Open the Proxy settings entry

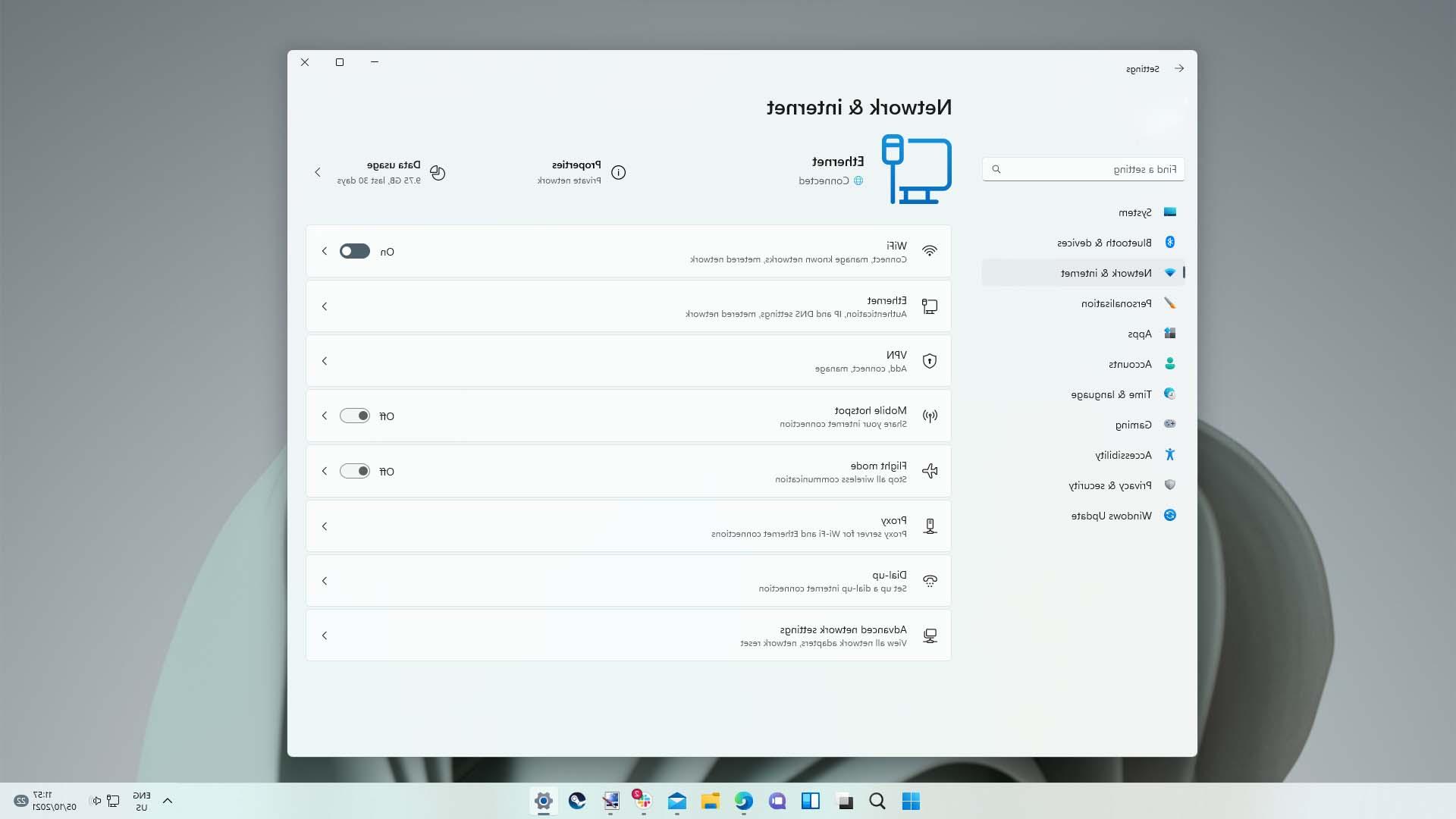(x=325, y=526)
